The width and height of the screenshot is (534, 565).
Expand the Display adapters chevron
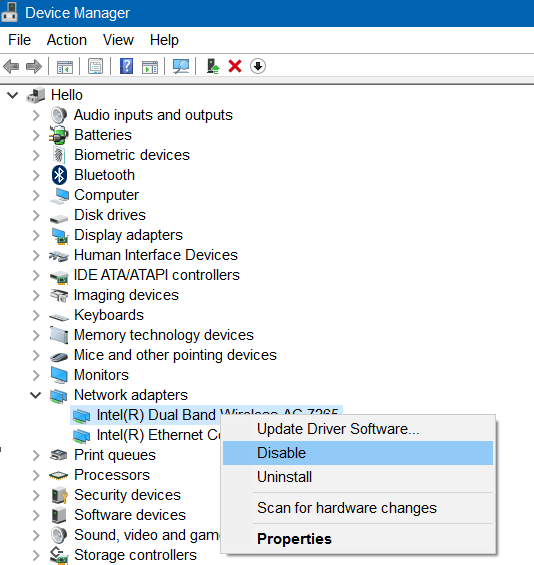tap(36, 235)
